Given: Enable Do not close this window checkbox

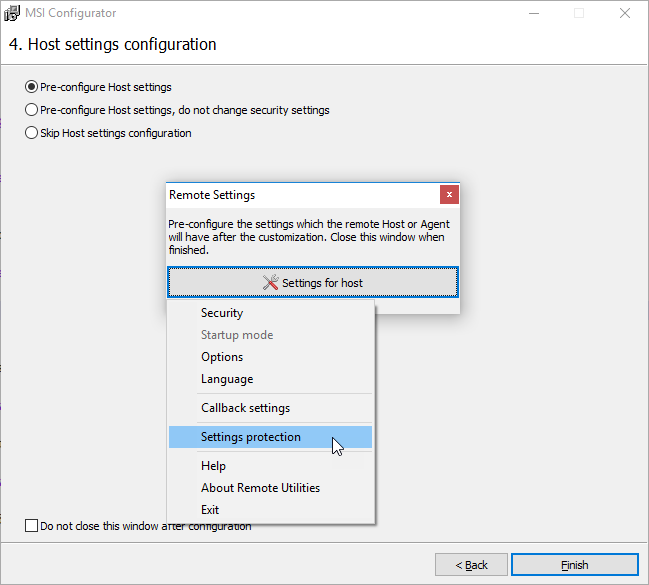Looking at the screenshot, I should click(x=31, y=525).
